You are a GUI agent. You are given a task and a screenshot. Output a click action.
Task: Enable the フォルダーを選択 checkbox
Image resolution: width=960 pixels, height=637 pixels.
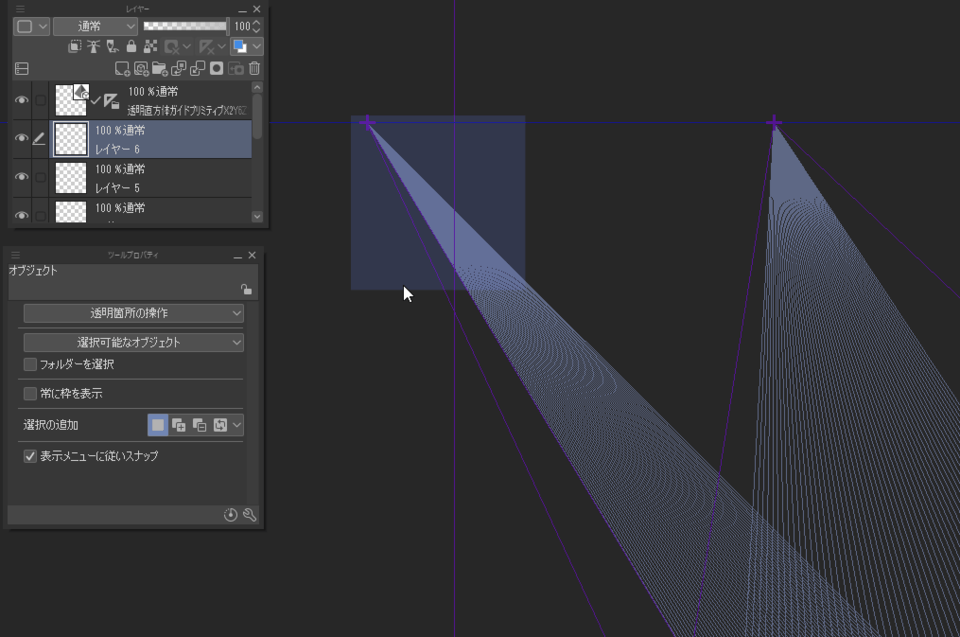point(28,365)
